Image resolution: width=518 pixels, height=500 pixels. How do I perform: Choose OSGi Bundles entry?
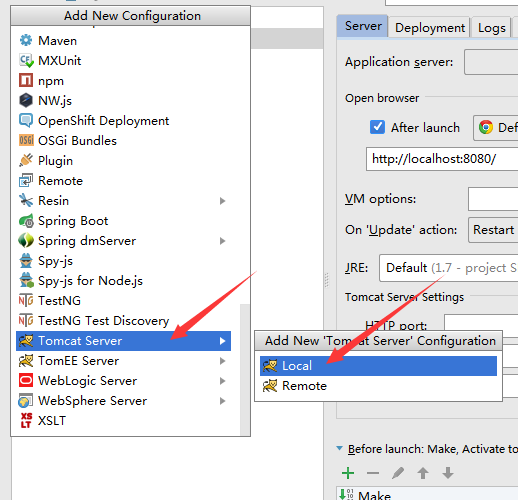click(123, 141)
